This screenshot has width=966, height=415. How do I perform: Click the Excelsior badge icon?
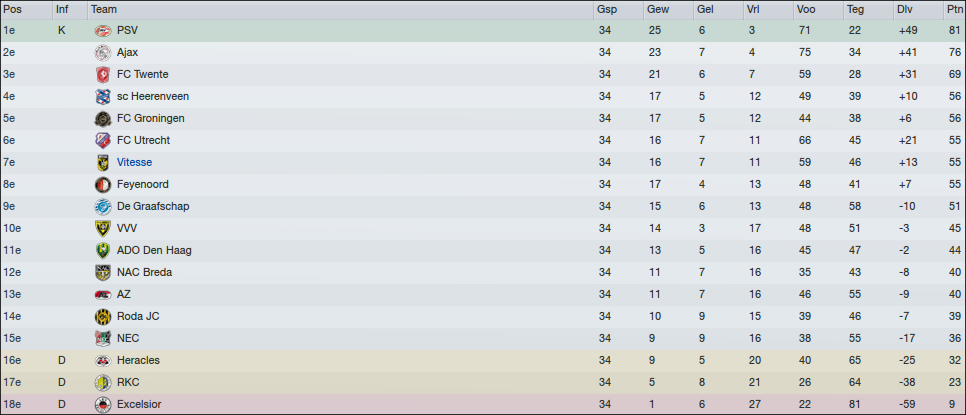102,404
